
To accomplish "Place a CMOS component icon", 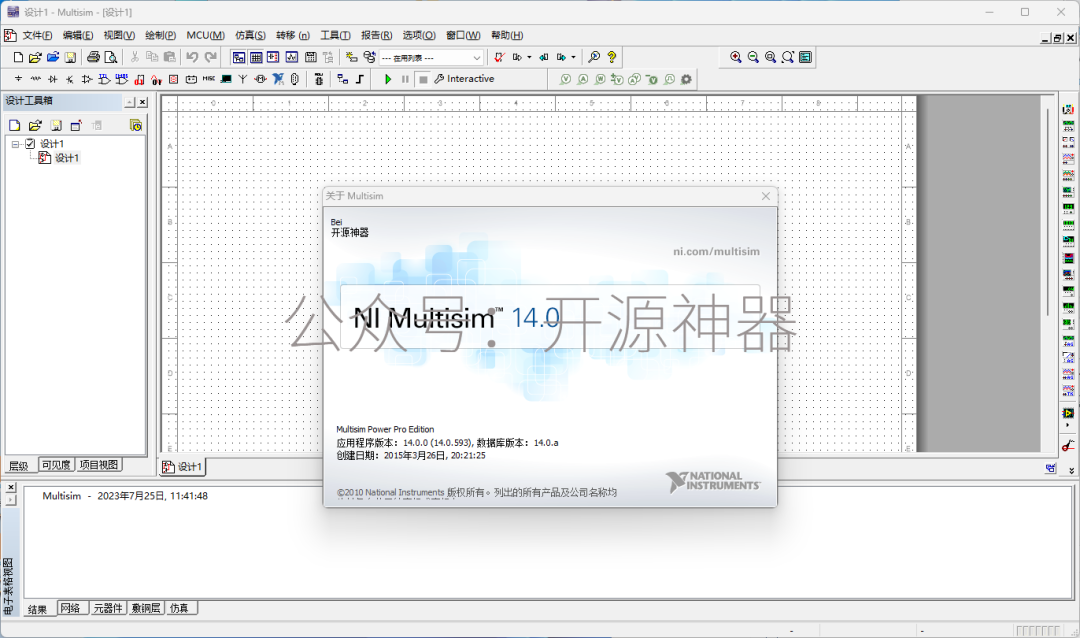I will pyautogui.click(x=121, y=79).
